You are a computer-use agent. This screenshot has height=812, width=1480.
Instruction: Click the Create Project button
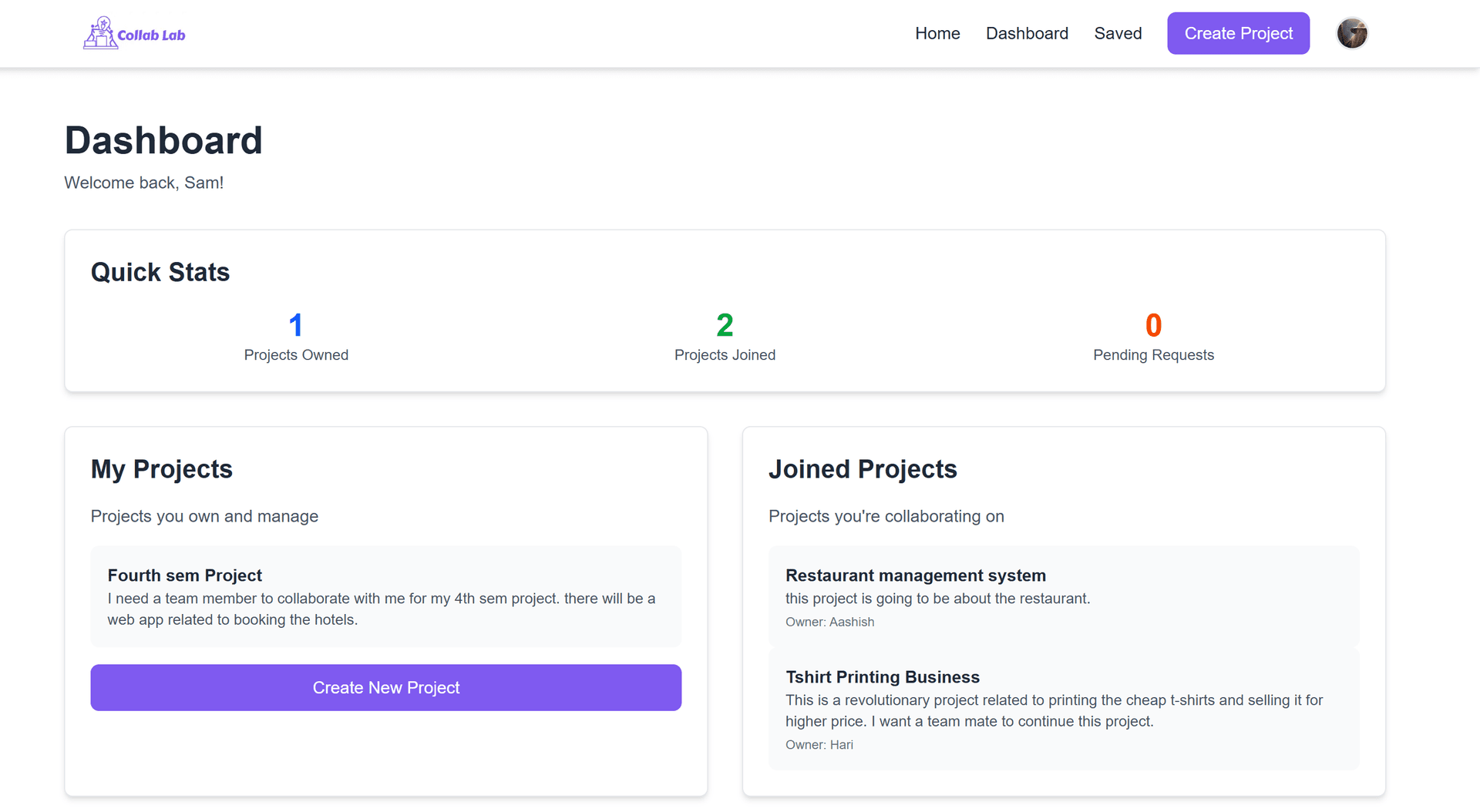click(x=1238, y=33)
